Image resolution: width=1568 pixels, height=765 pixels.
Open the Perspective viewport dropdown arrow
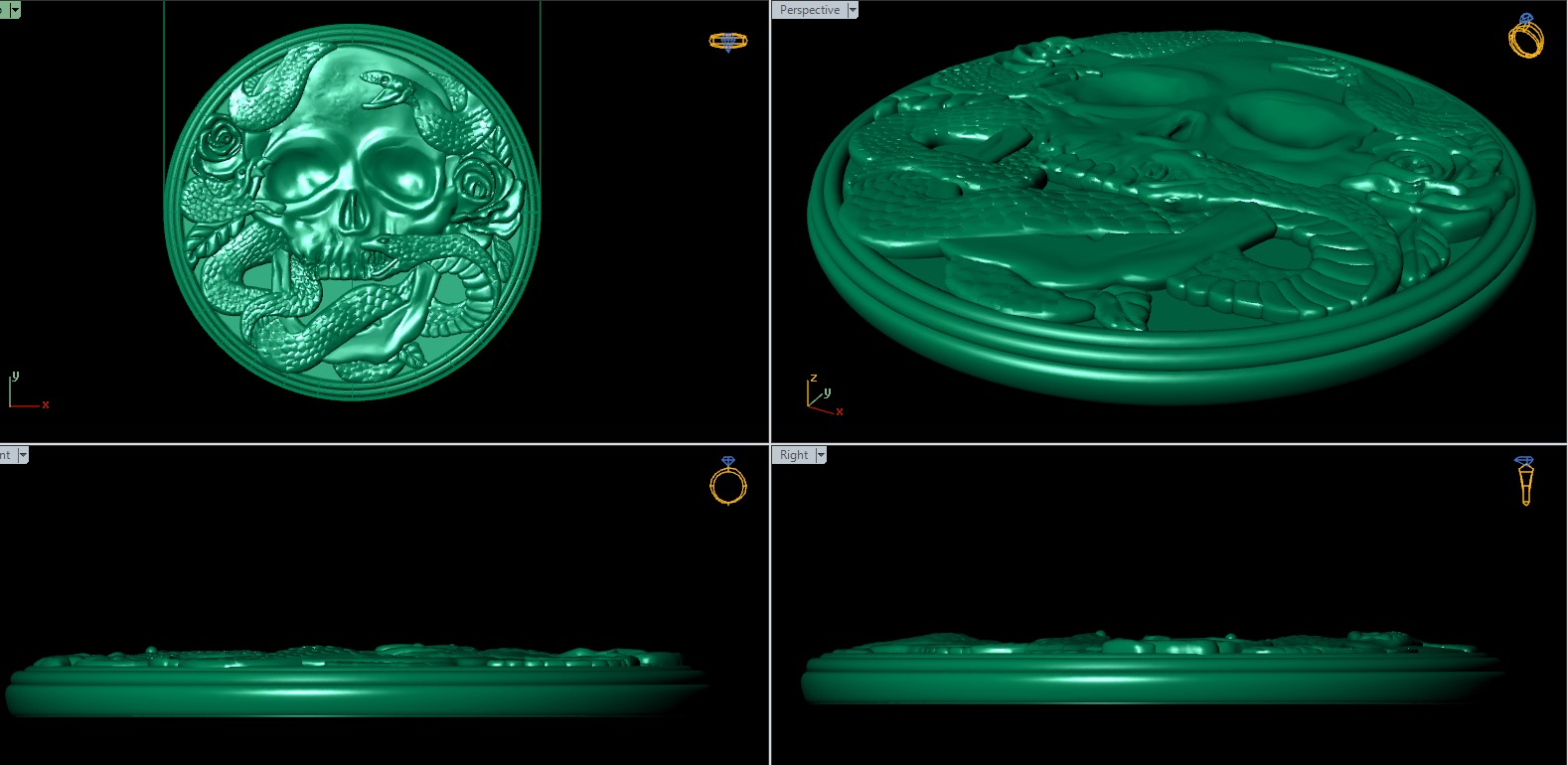(853, 10)
